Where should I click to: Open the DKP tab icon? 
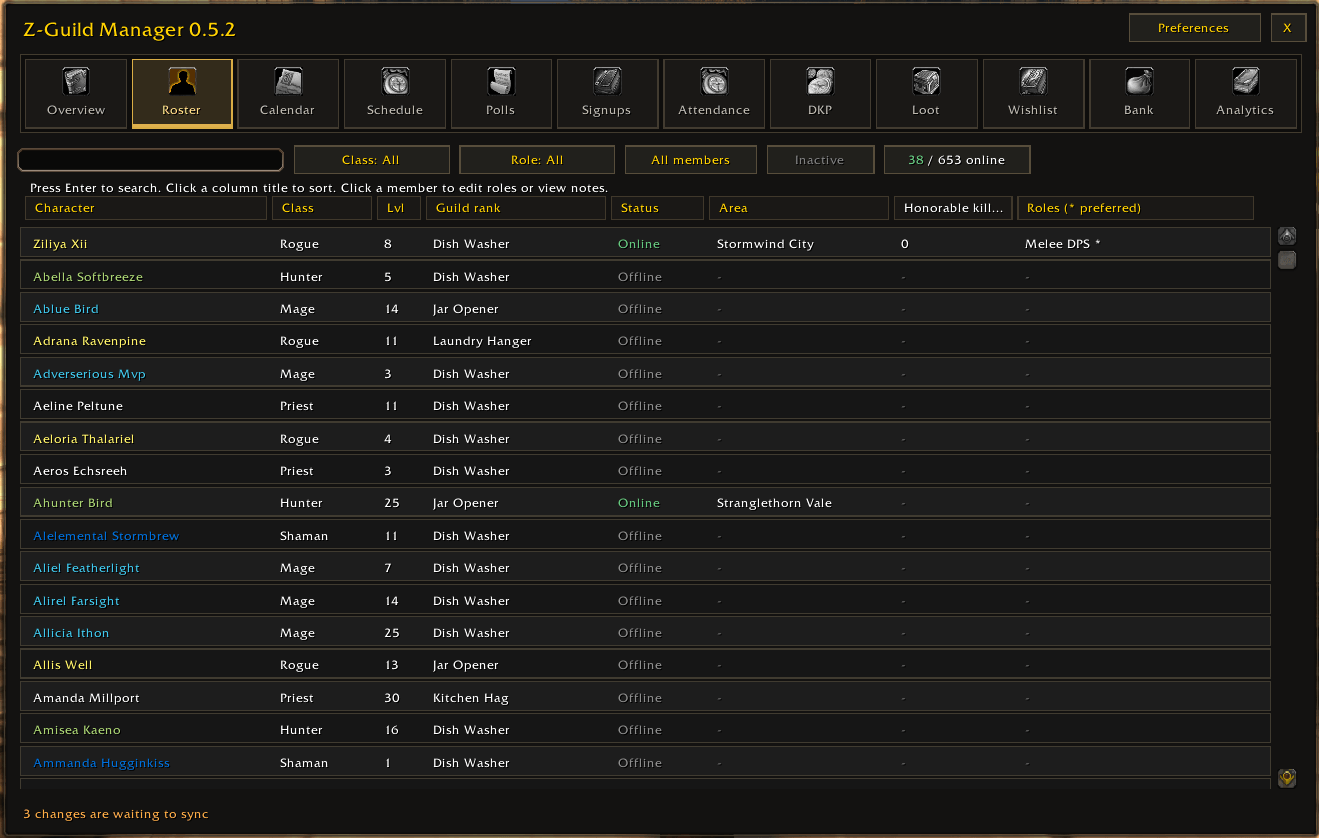(820, 82)
